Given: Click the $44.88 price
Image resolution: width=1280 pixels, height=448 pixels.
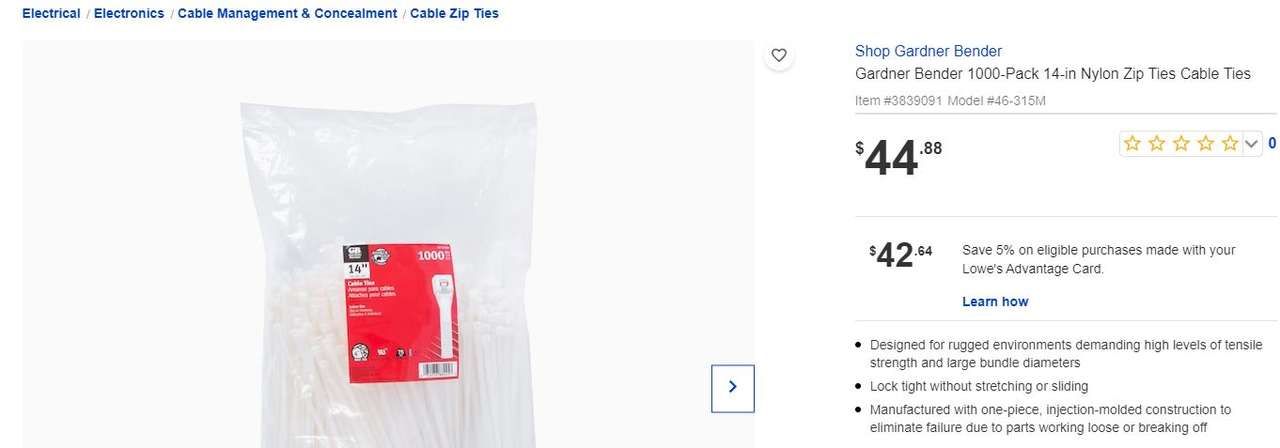Looking at the screenshot, I should pyautogui.click(x=898, y=157).
